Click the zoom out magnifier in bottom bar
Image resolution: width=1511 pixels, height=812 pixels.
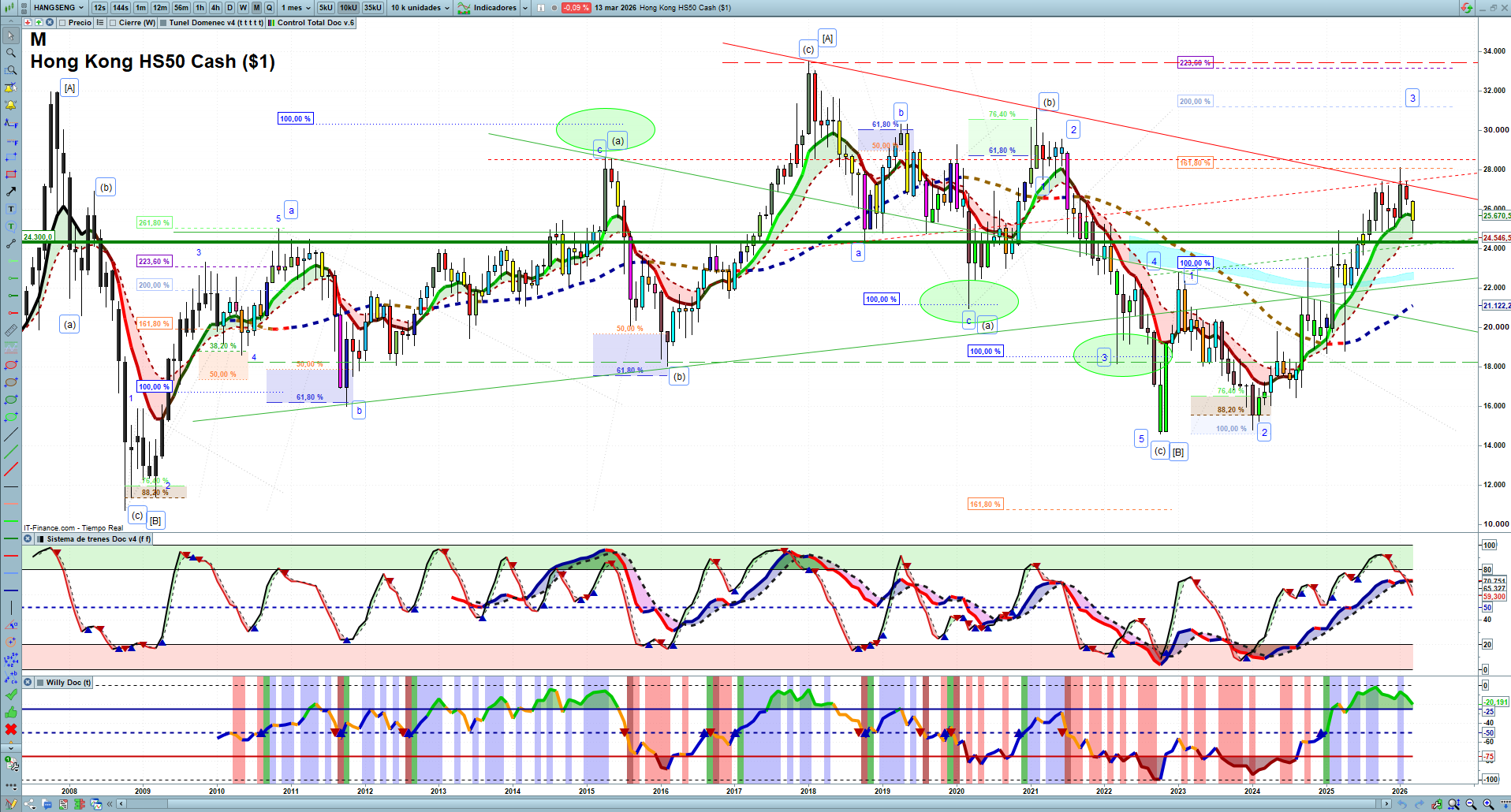[x=1471, y=804]
